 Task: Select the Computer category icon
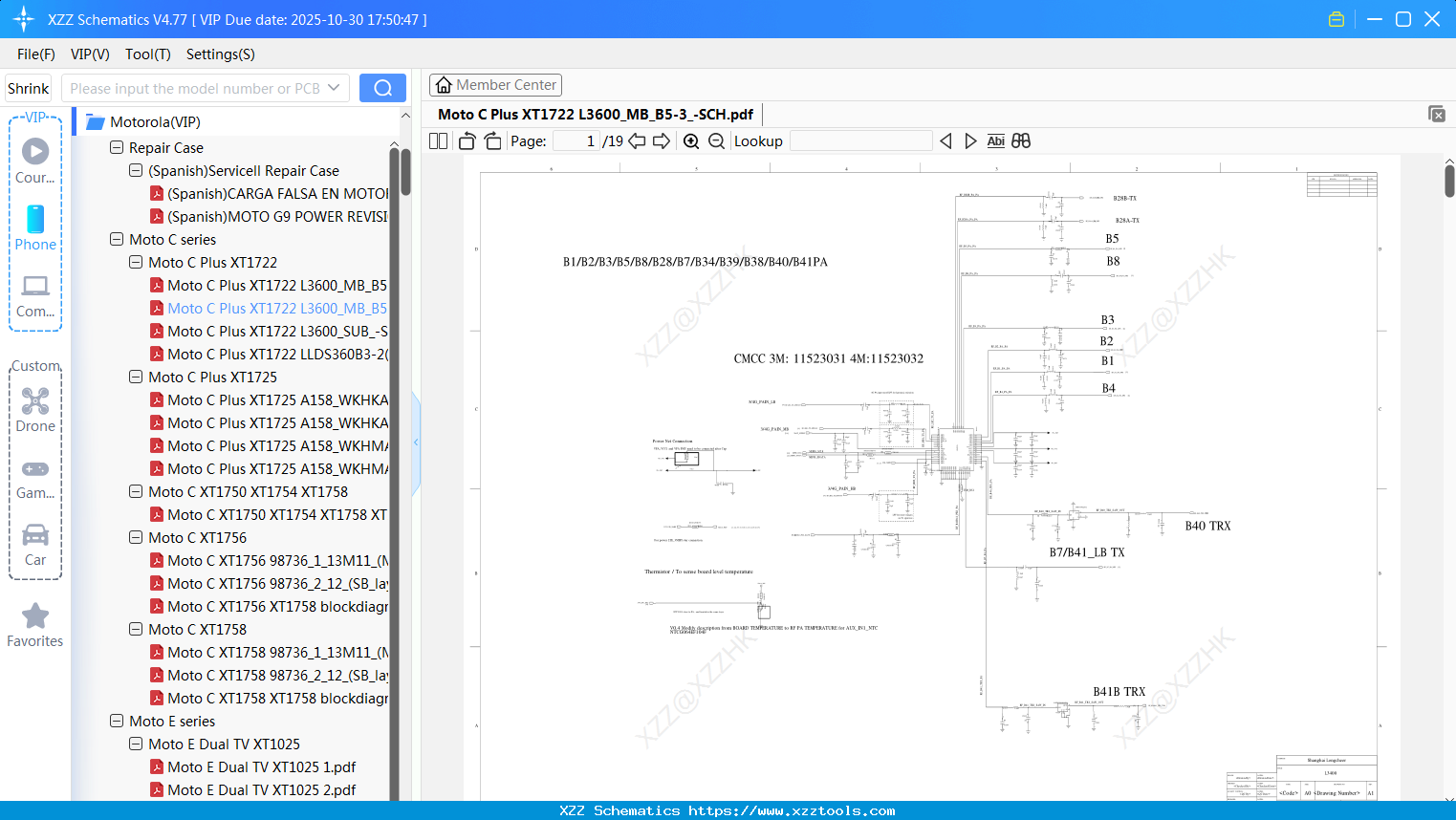coord(35,296)
